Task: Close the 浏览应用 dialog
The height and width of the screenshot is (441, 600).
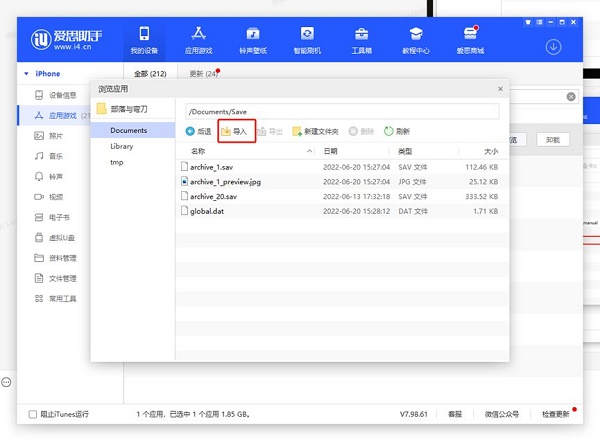Action: [x=500, y=89]
